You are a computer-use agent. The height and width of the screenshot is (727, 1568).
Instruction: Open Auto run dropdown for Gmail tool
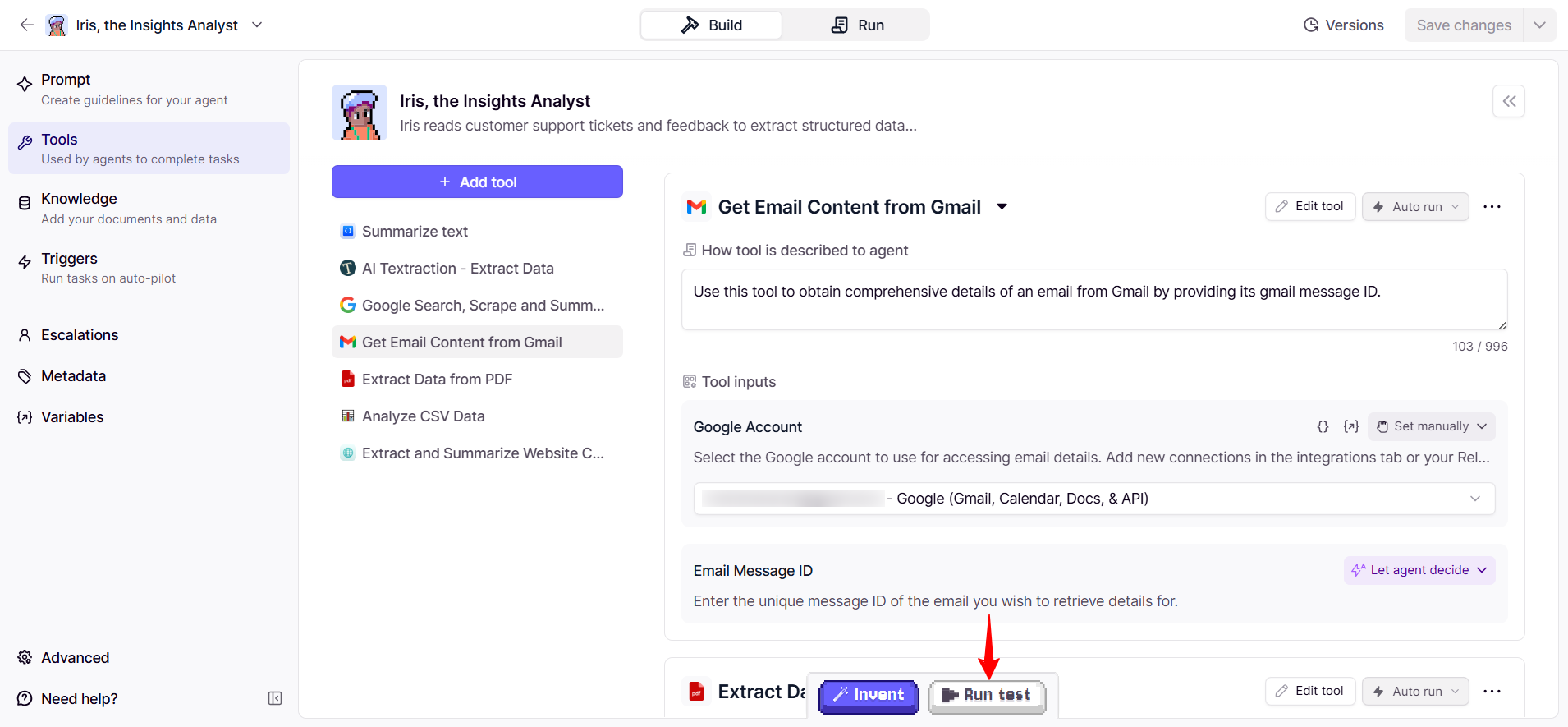click(x=1415, y=207)
